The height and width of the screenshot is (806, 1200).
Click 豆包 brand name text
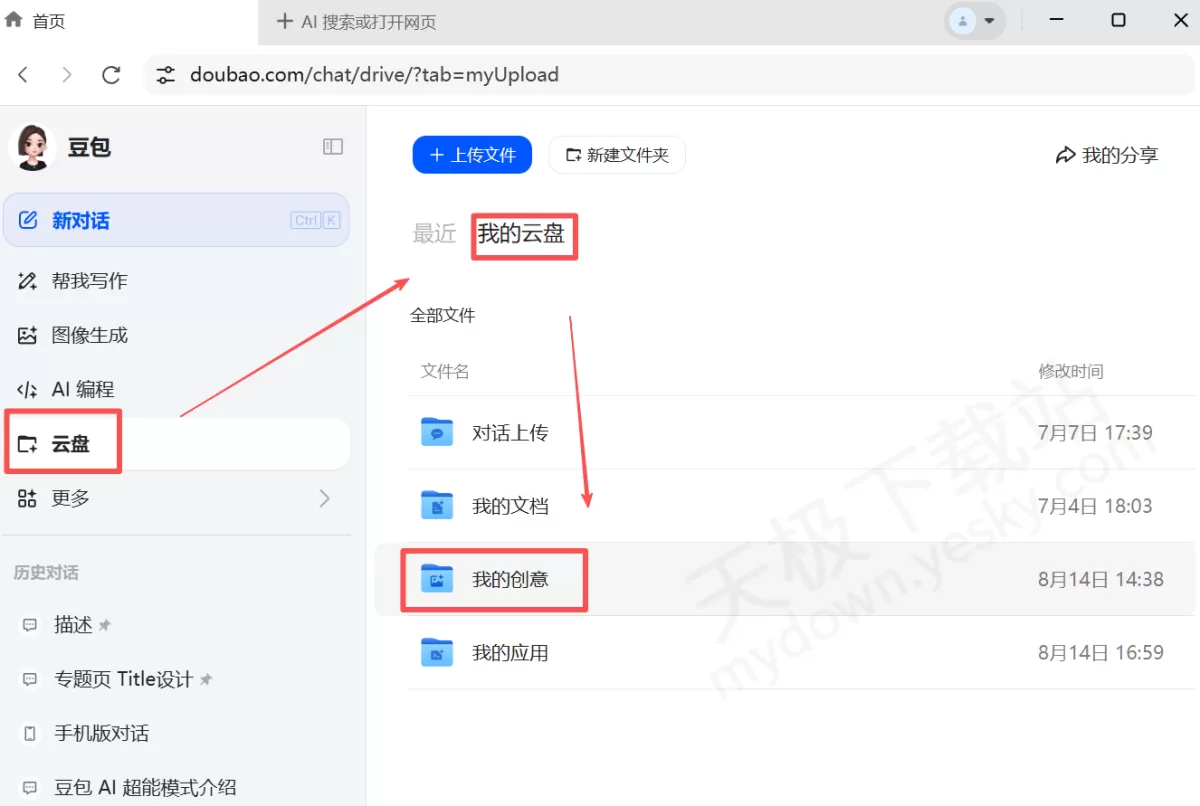(x=89, y=147)
